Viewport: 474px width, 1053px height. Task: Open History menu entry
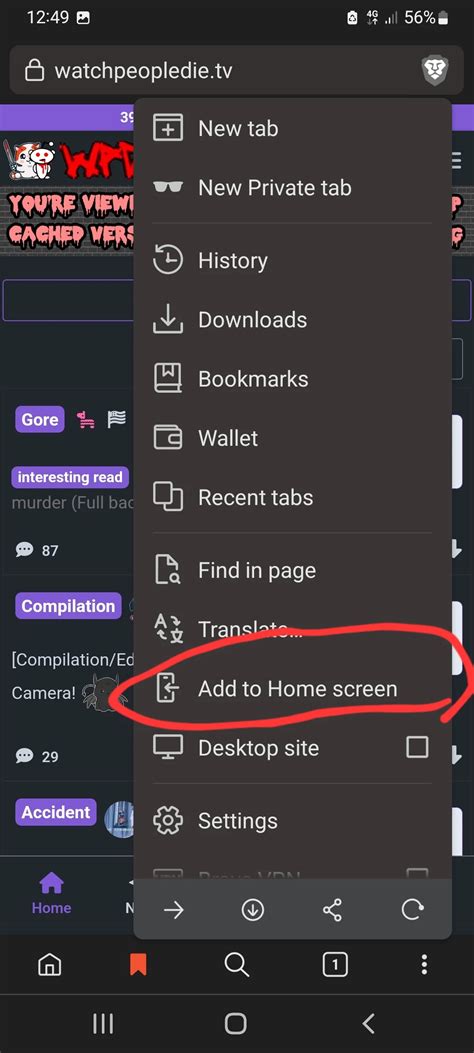(x=293, y=260)
